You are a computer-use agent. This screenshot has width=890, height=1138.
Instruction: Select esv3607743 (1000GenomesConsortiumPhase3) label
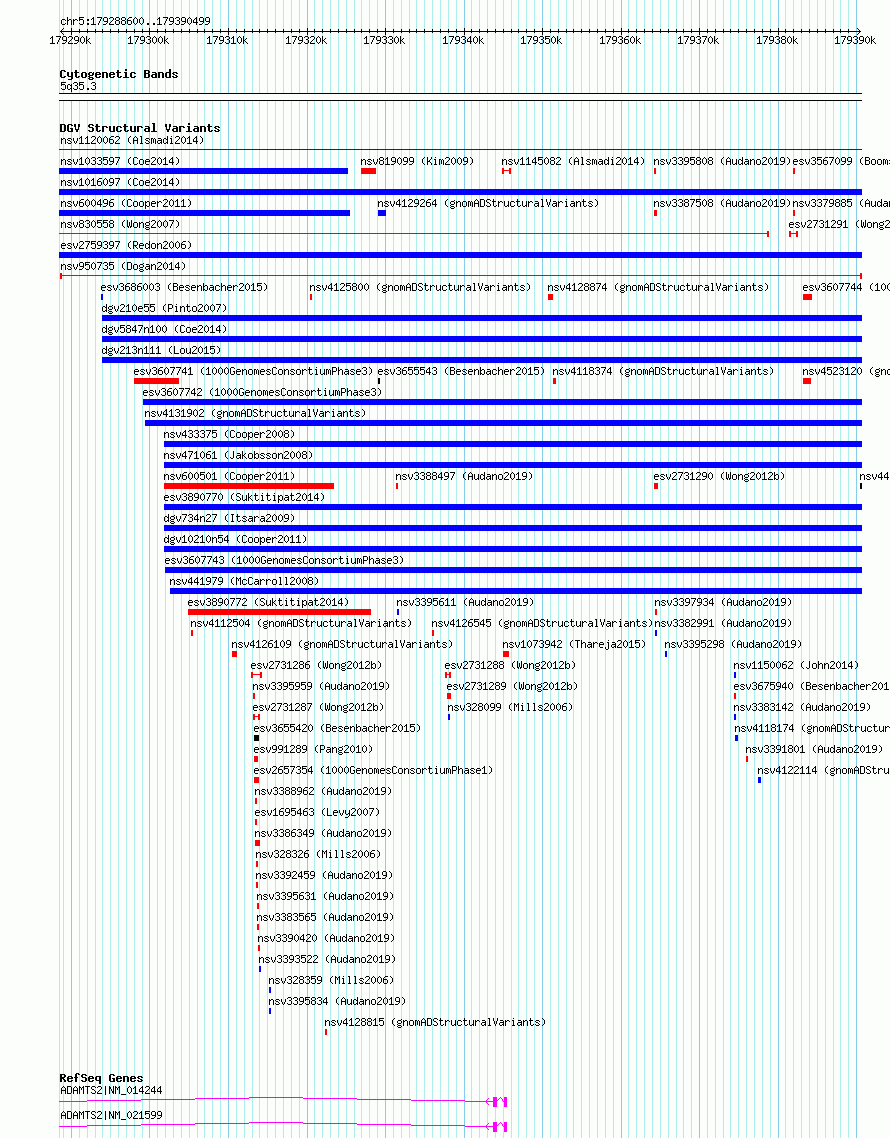[x=284, y=561]
